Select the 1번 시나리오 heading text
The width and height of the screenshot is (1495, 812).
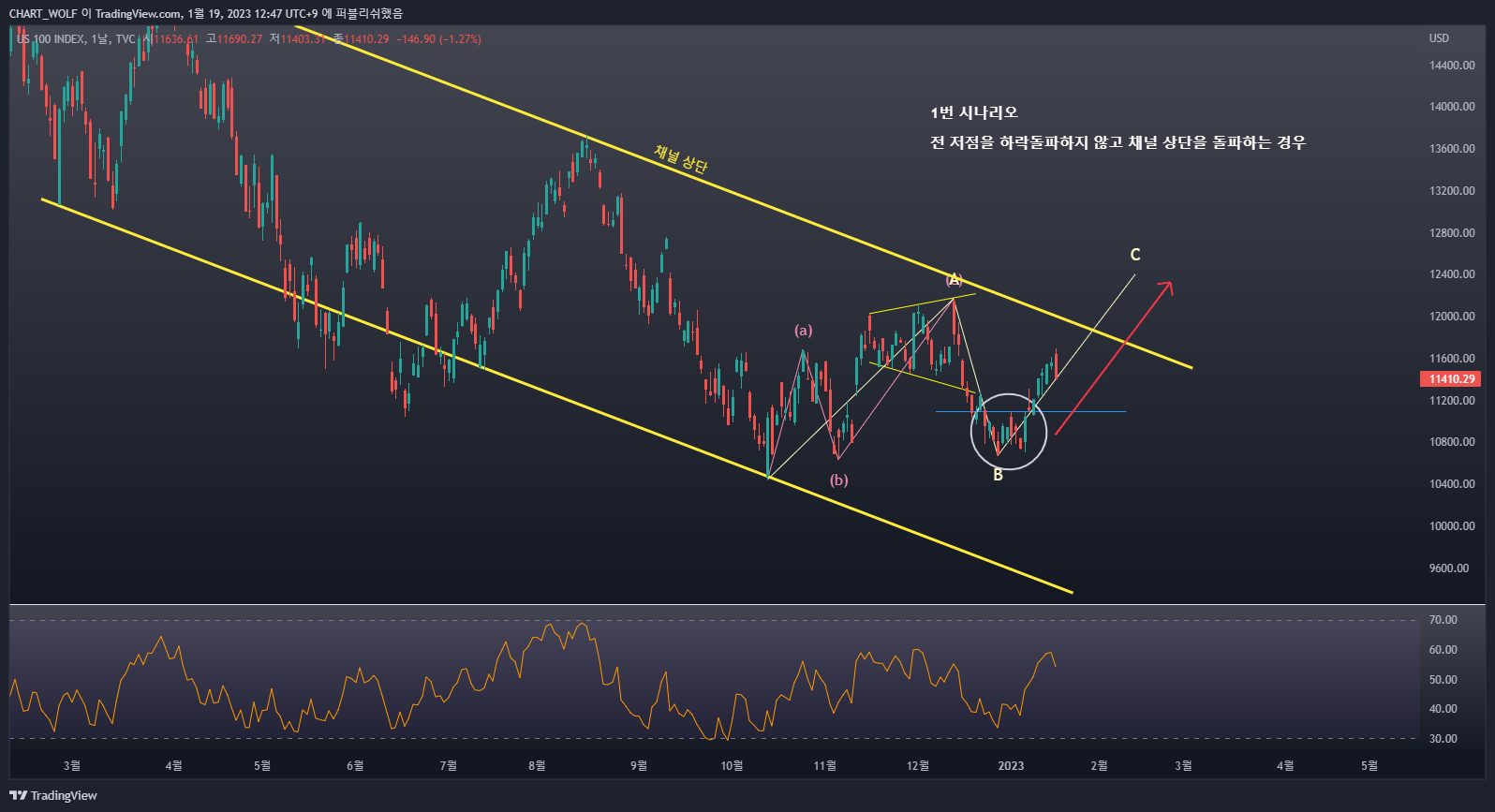(974, 113)
